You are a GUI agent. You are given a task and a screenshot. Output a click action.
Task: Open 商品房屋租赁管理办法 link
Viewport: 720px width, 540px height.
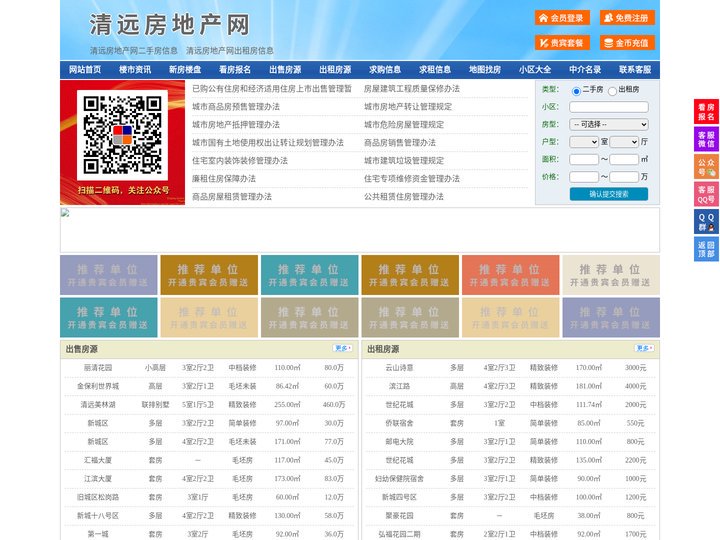(x=232, y=197)
